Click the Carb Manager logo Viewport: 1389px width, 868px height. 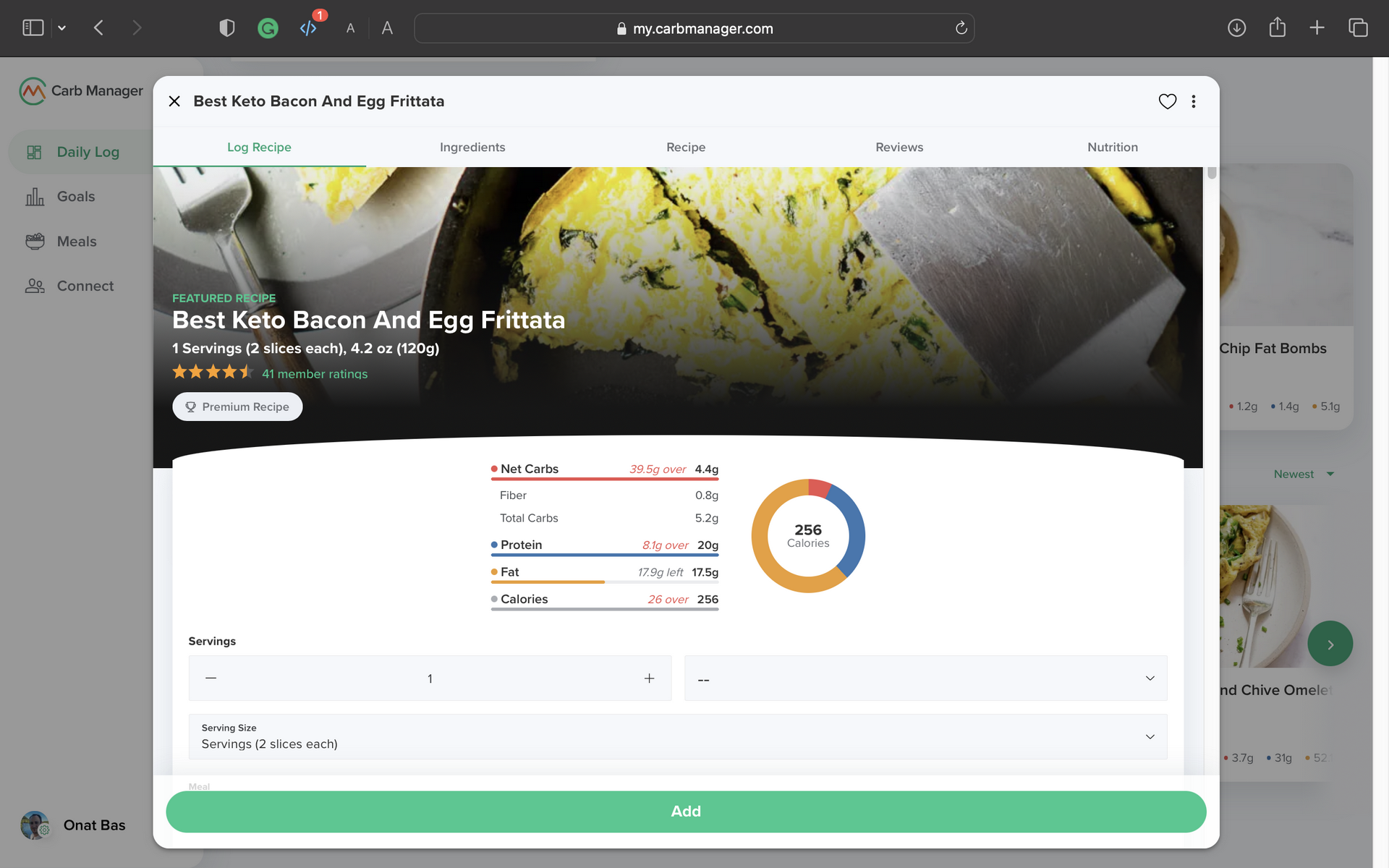point(81,91)
